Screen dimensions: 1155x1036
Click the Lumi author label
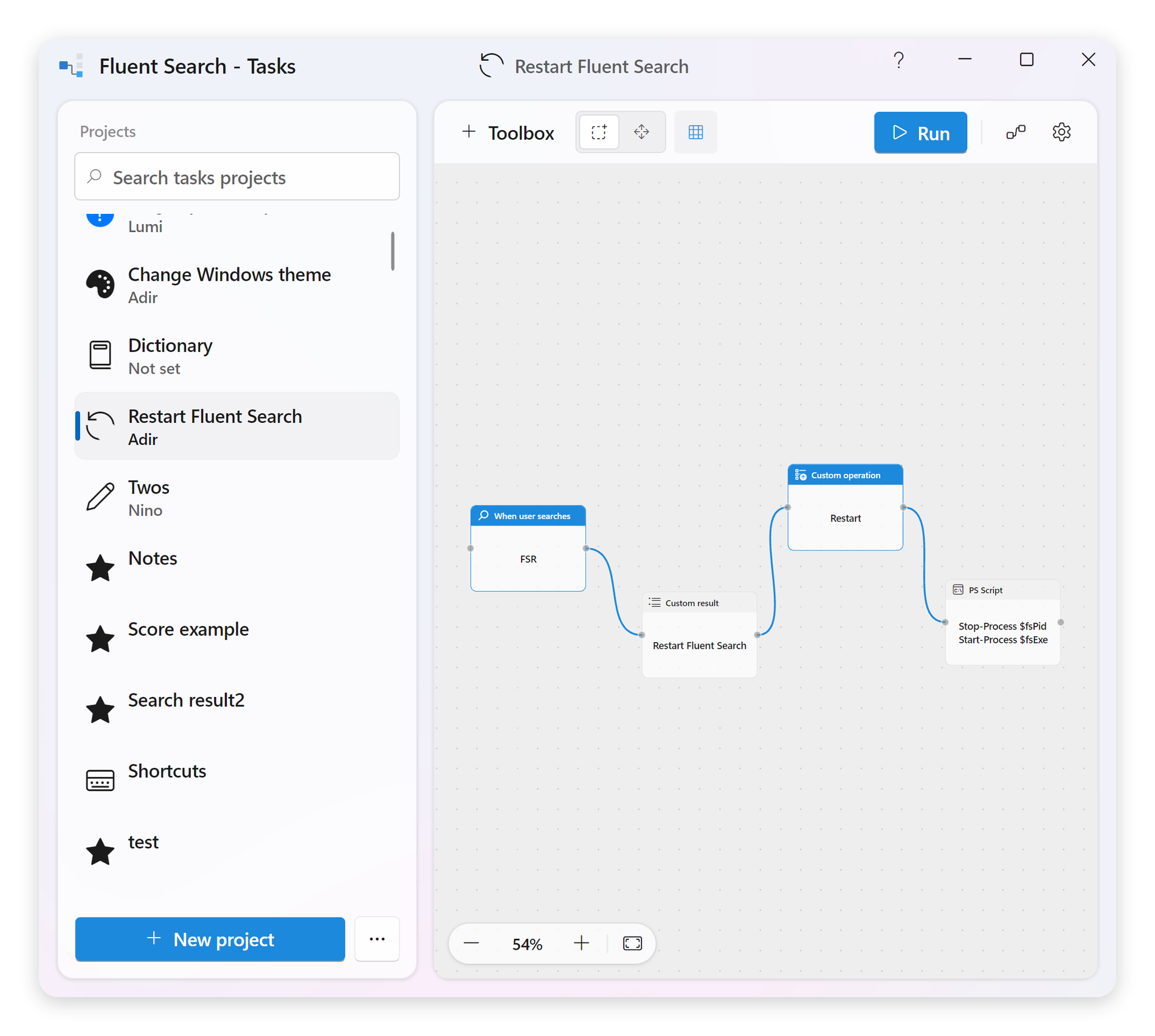145,227
